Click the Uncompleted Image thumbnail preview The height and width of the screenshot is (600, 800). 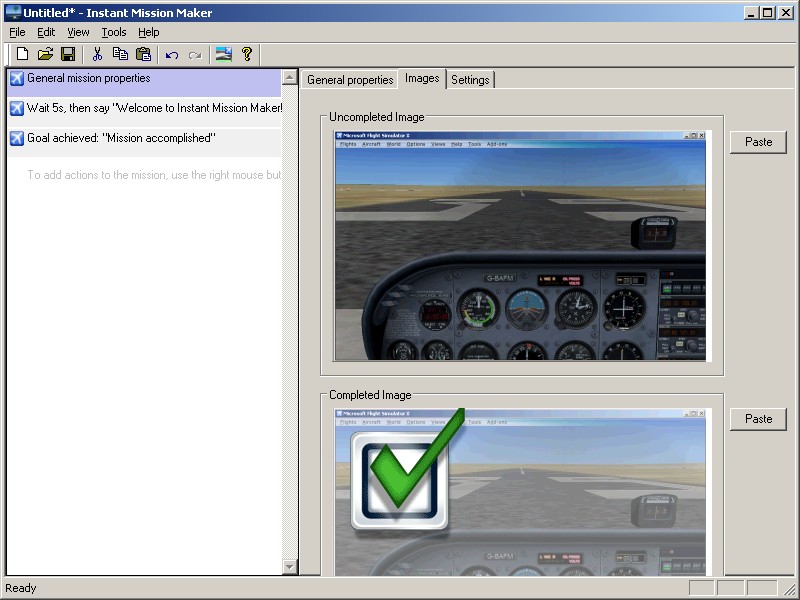[x=520, y=246]
